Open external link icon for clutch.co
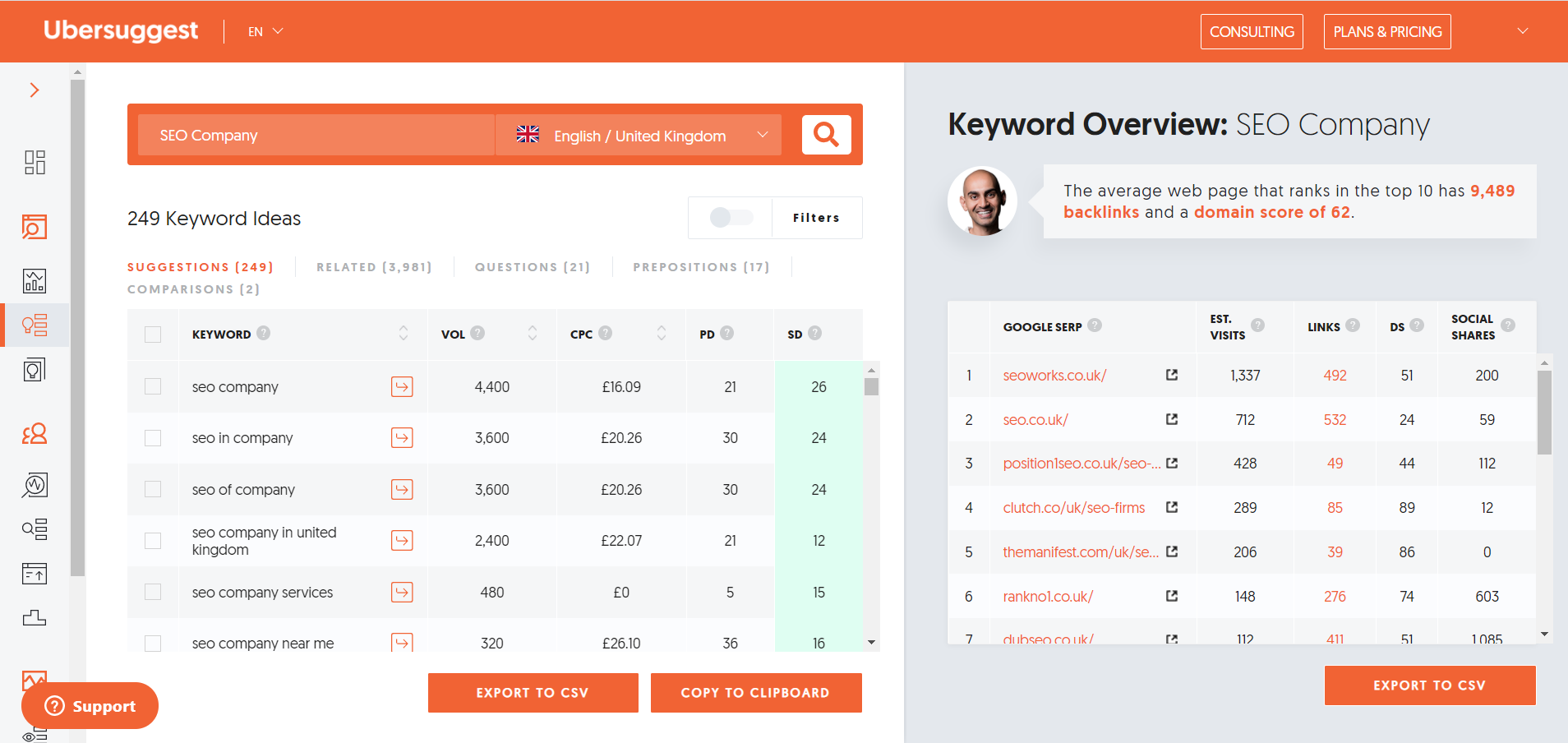This screenshot has height=743, width=1568. tap(1172, 507)
